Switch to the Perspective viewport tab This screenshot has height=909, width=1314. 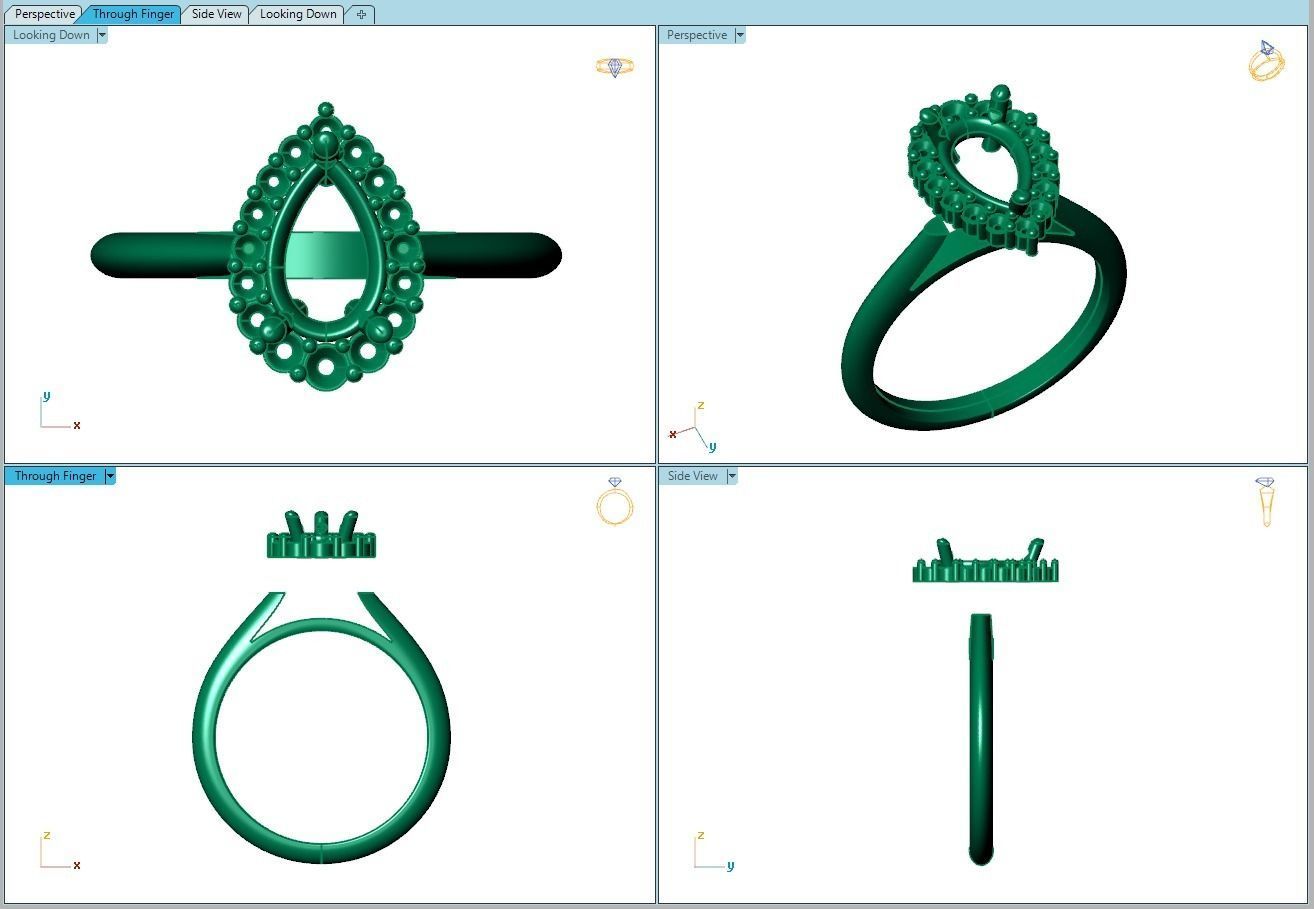click(x=45, y=14)
